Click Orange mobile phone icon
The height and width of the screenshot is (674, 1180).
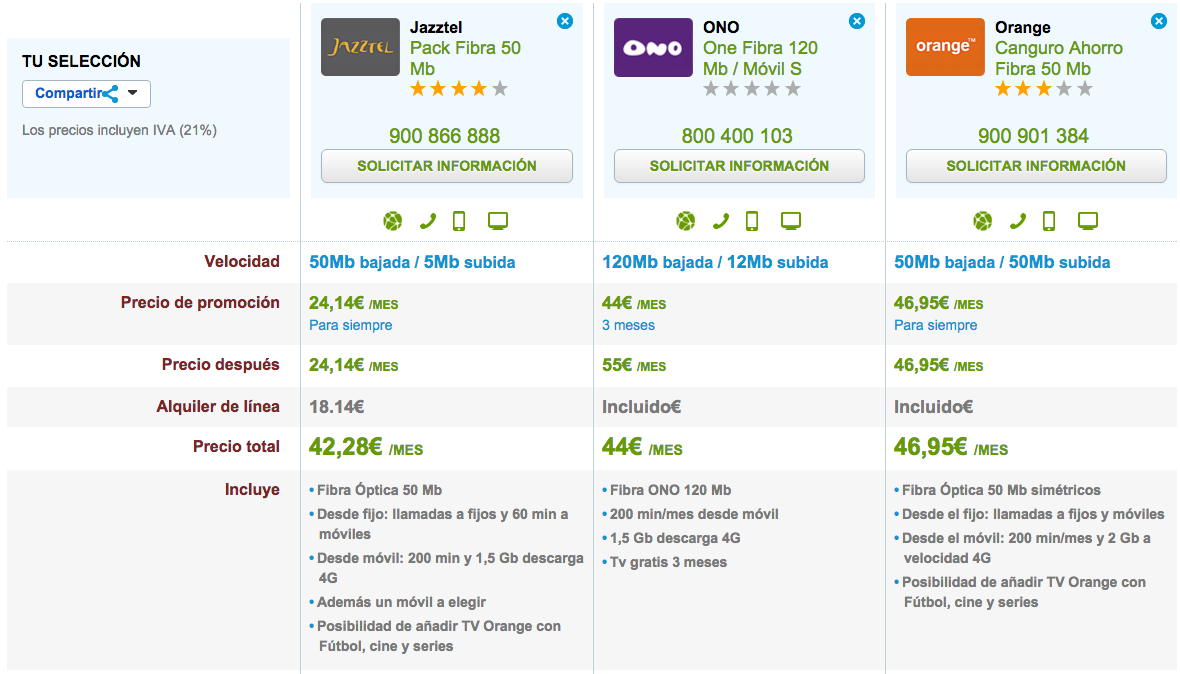click(x=1049, y=220)
